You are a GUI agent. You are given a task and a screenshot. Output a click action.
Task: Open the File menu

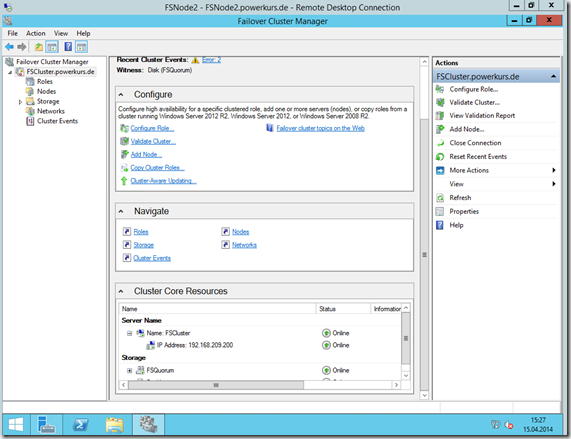pos(12,33)
